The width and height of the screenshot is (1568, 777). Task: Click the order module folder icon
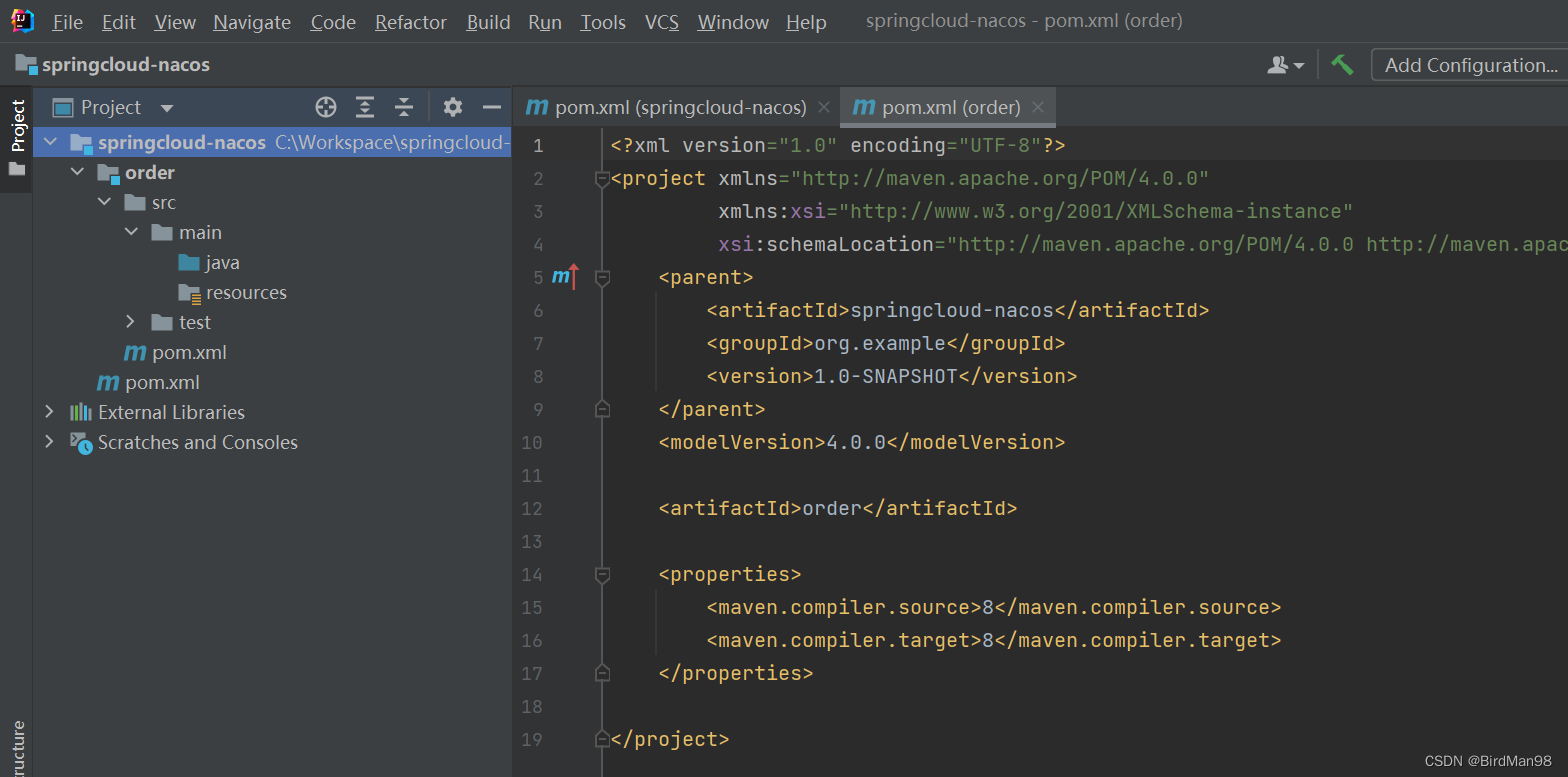pos(108,173)
